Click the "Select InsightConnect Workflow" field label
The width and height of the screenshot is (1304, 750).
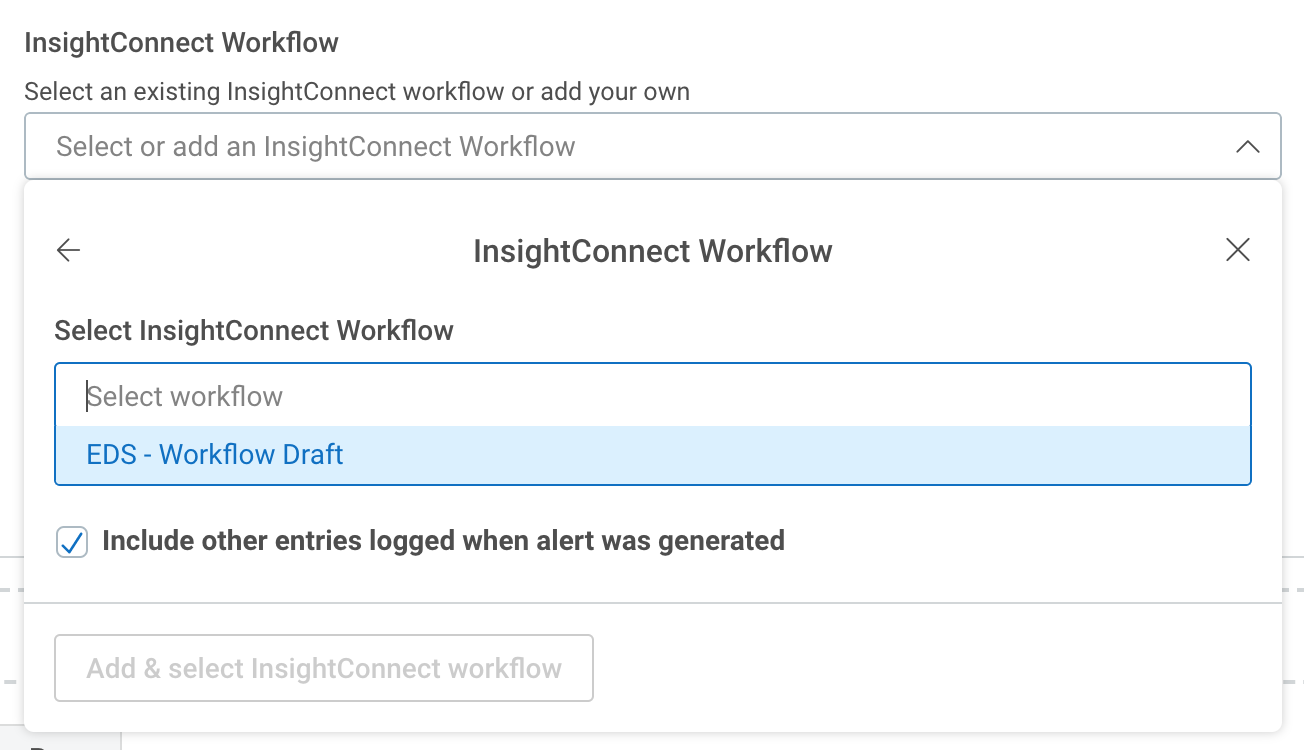[254, 331]
